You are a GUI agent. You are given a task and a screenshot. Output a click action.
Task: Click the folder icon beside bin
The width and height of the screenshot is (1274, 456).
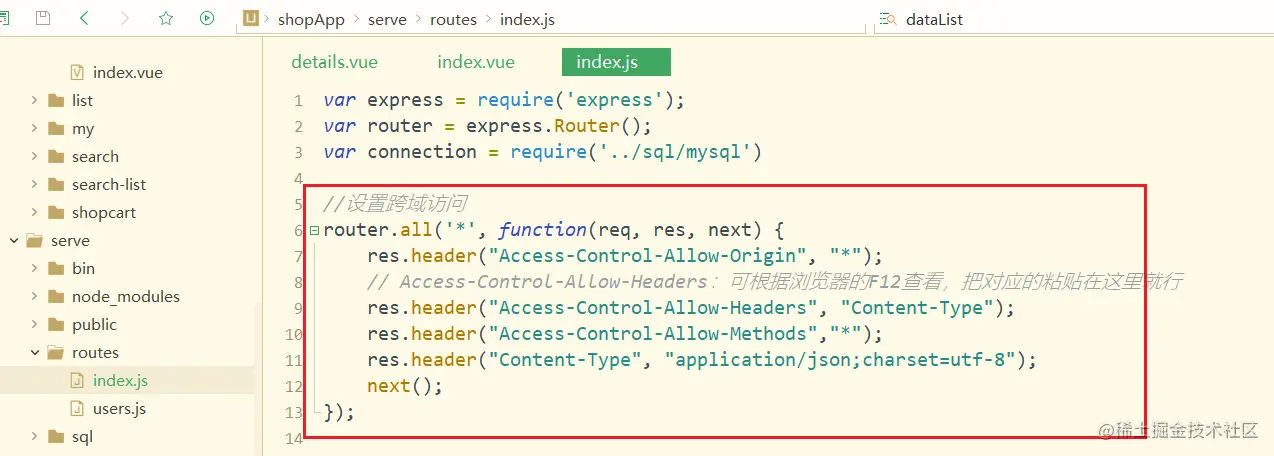(x=55, y=268)
